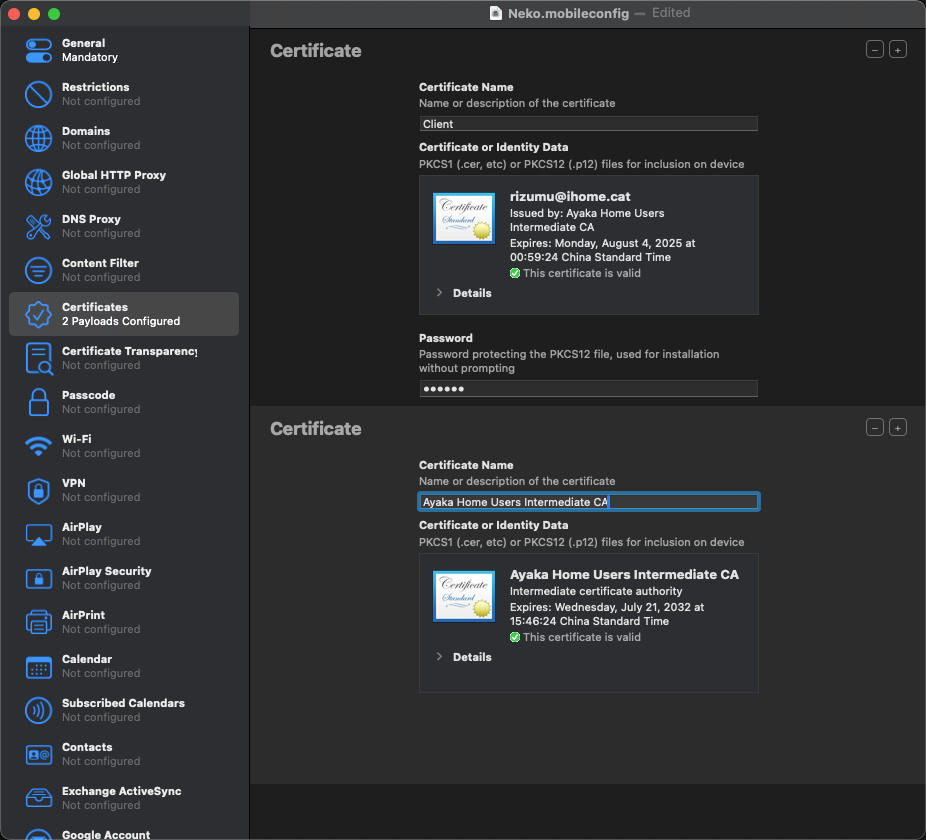Click the DNS Proxy tools icon
This screenshot has width=926, height=840.
pos(38,227)
